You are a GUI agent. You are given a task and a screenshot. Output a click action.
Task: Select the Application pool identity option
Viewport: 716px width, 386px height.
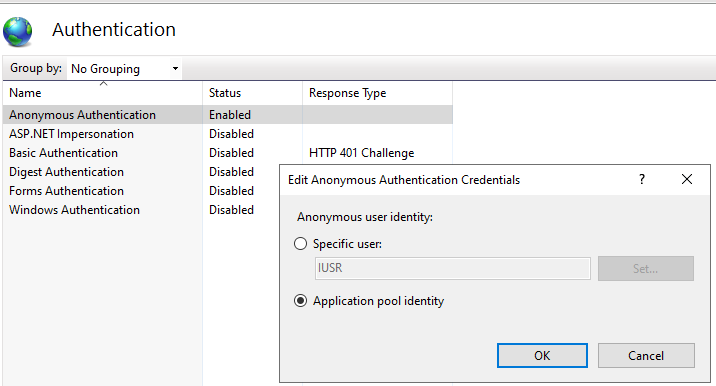300,301
